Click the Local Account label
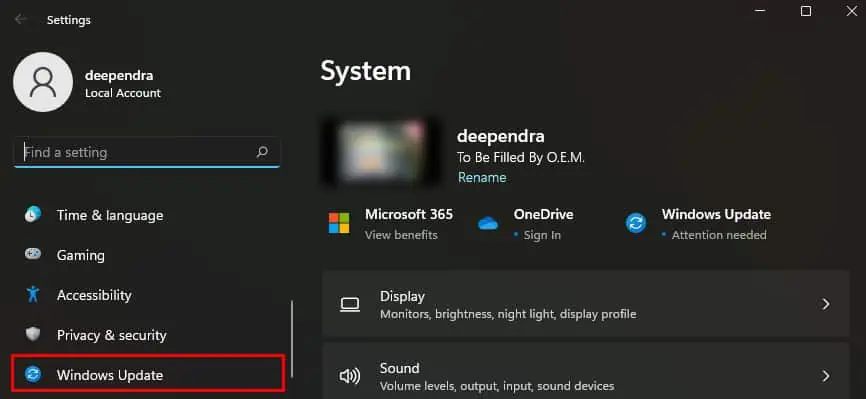This screenshot has width=866, height=399. click(123, 93)
